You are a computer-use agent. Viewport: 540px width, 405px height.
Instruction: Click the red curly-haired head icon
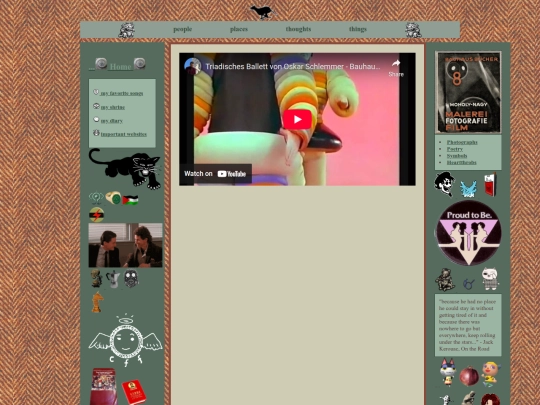click(x=490, y=399)
